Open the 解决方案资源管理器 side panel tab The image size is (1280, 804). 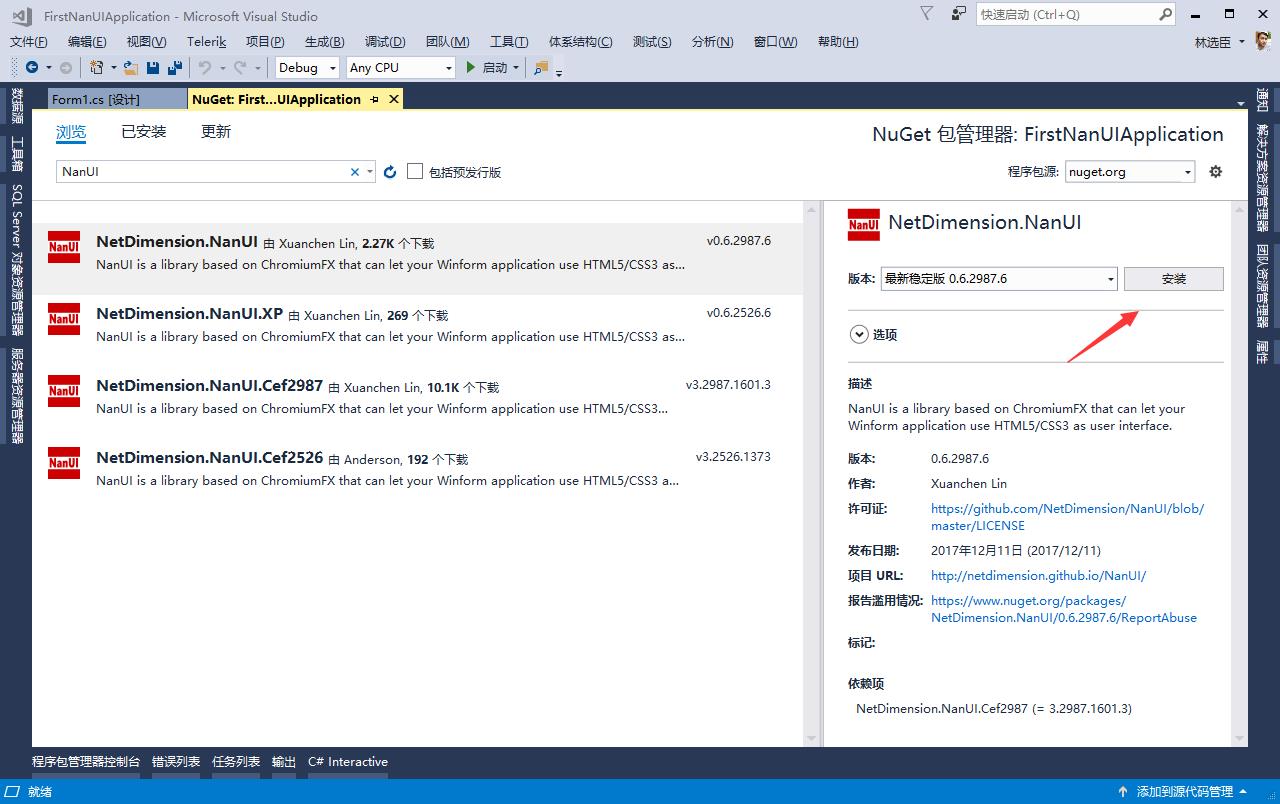(1264, 178)
